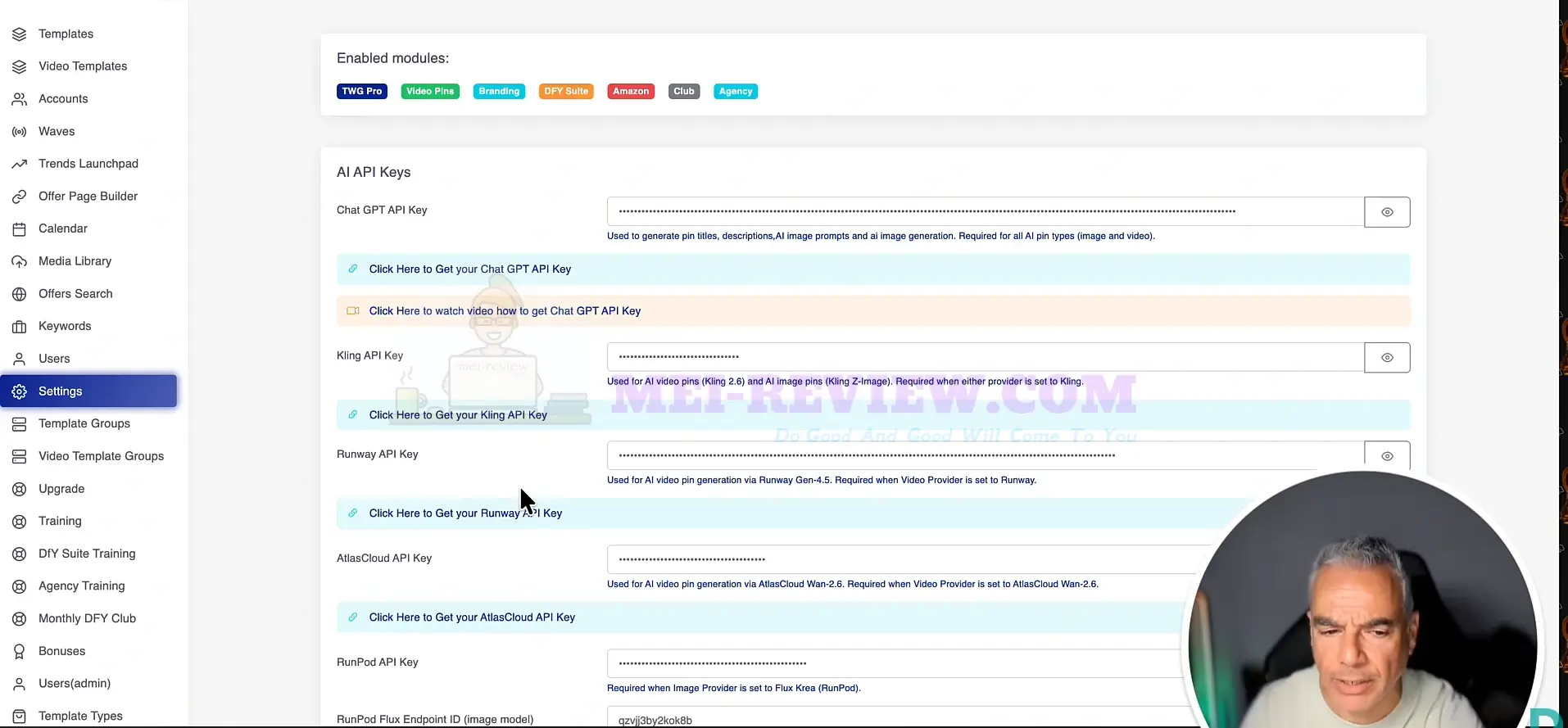The height and width of the screenshot is (728, 1568).
Task: Click the Media Library upload cloud icon
Action: pyautogui.click(x=20, y=262)
